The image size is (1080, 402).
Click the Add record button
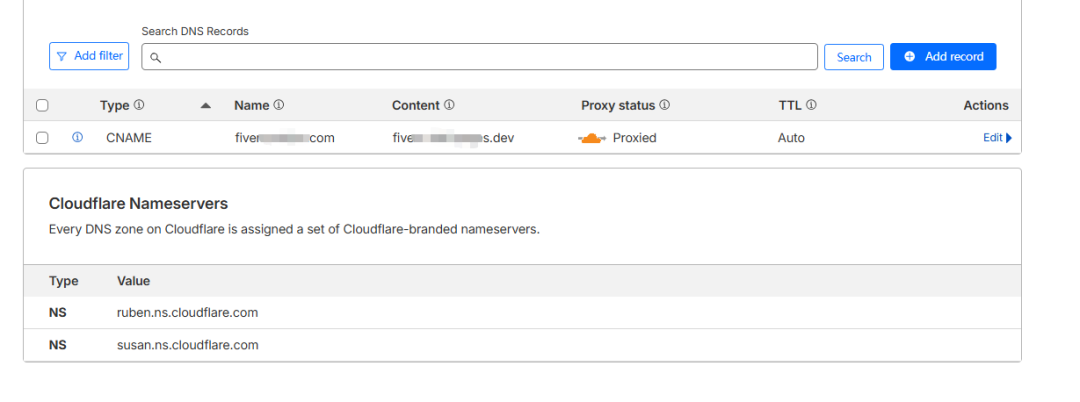943,57
